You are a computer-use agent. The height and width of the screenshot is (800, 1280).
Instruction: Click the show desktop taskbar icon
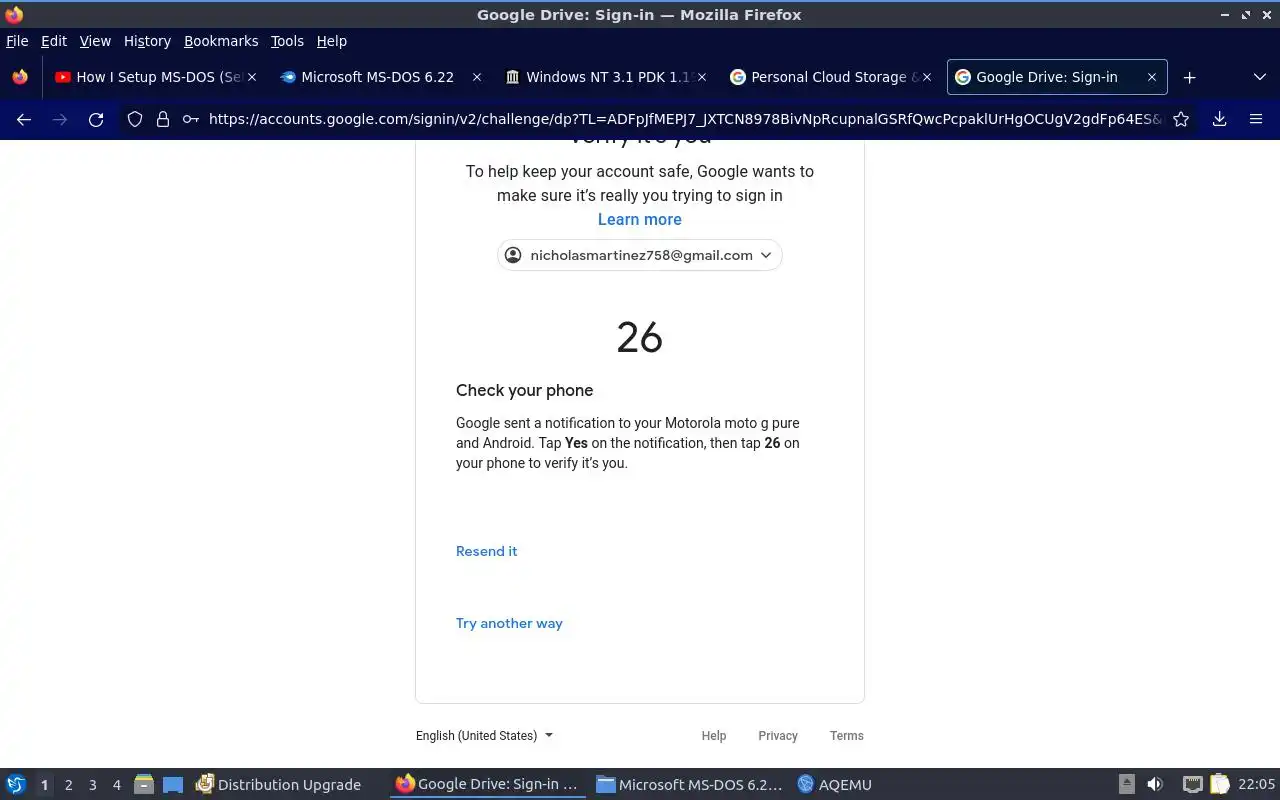tap(173, 785)
